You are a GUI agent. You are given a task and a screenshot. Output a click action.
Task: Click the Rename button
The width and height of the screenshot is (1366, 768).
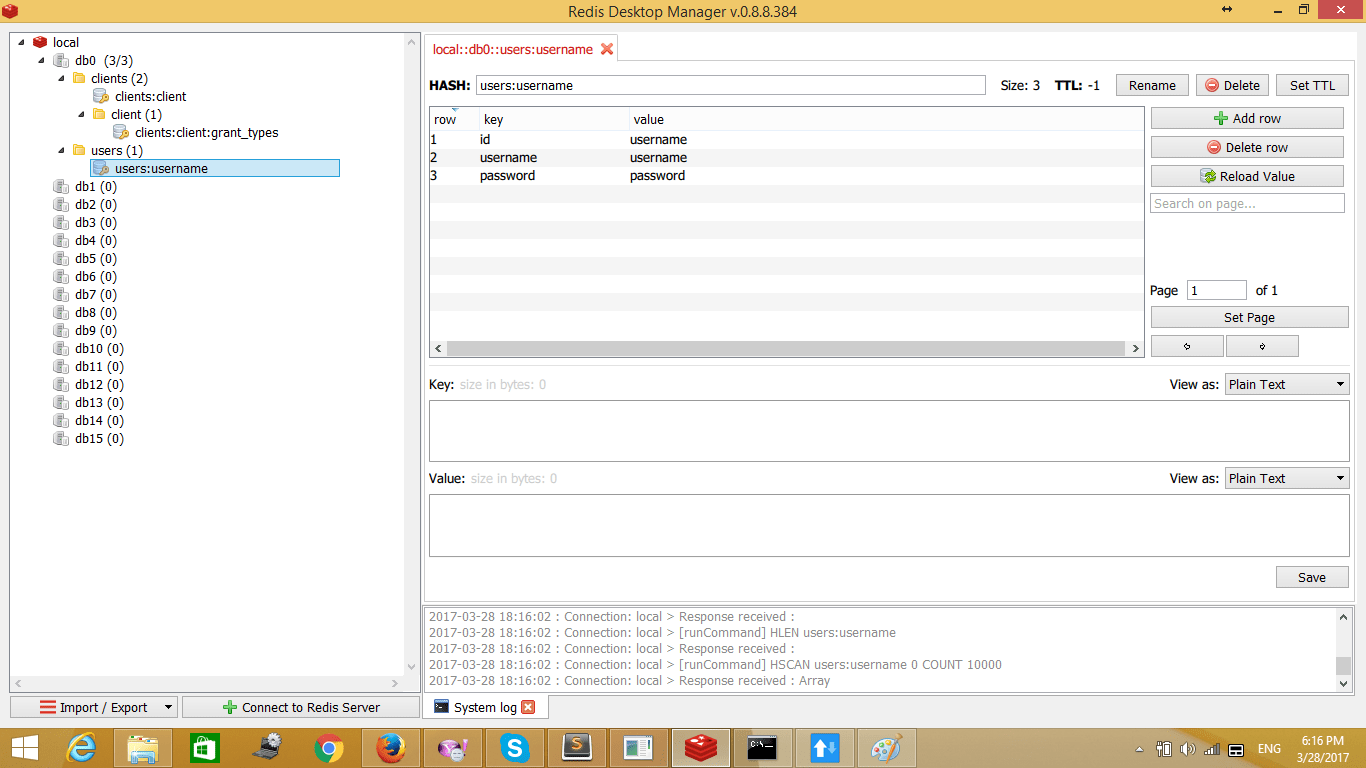click(x=1152, y=85)
